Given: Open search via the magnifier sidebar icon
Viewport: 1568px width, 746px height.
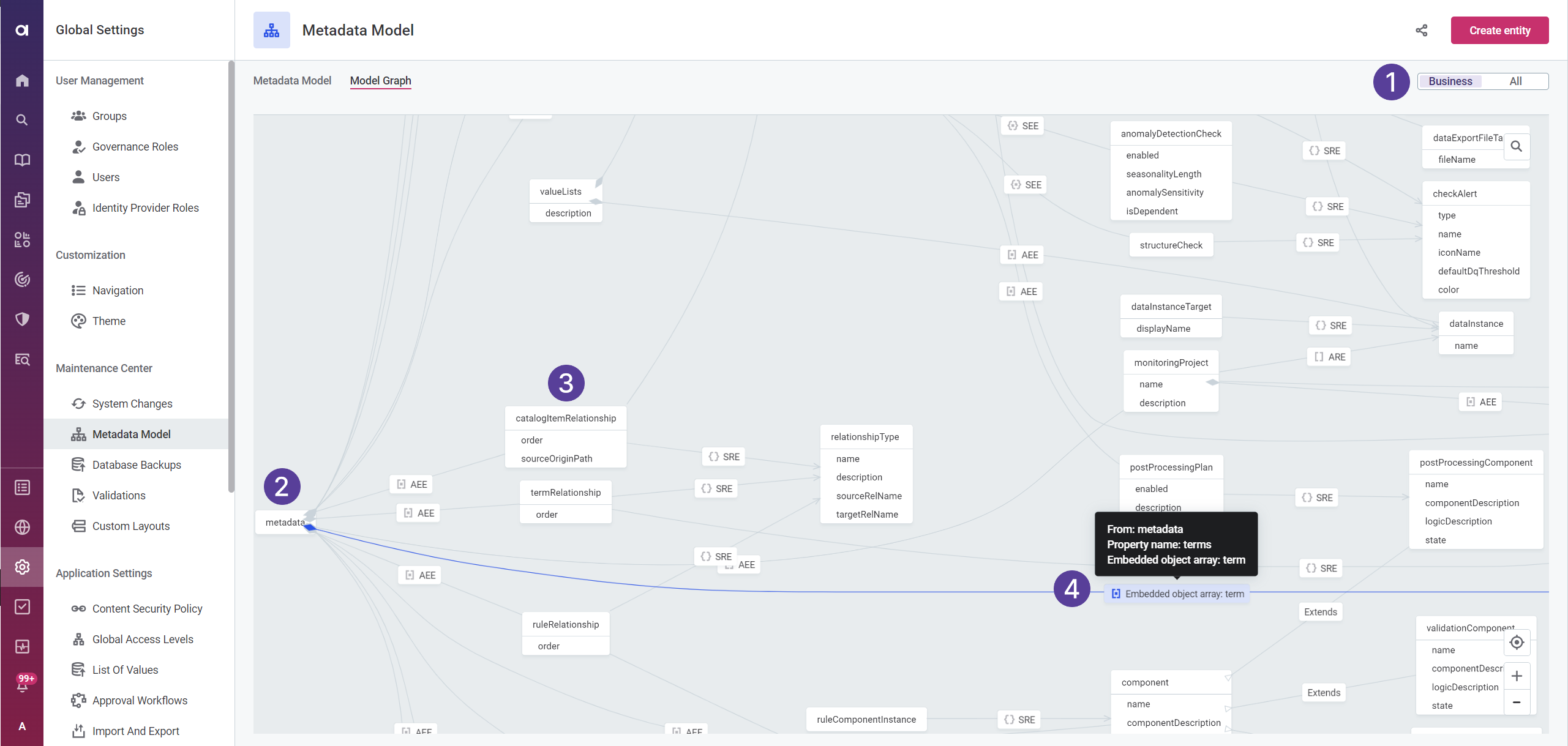Looking at the screenshot, I should (22, 120).
